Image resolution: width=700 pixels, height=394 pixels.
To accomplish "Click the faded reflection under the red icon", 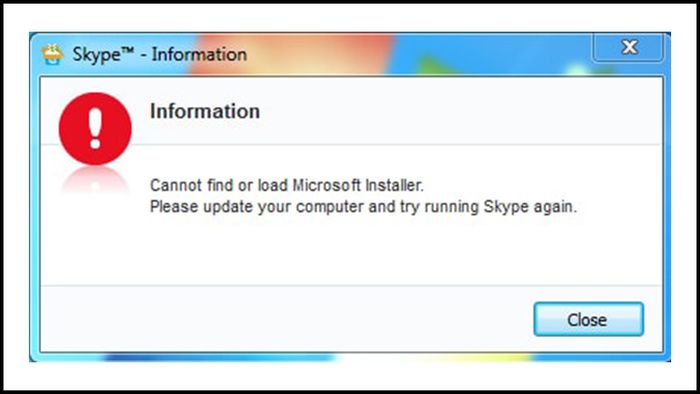I will tap(95, 180).
